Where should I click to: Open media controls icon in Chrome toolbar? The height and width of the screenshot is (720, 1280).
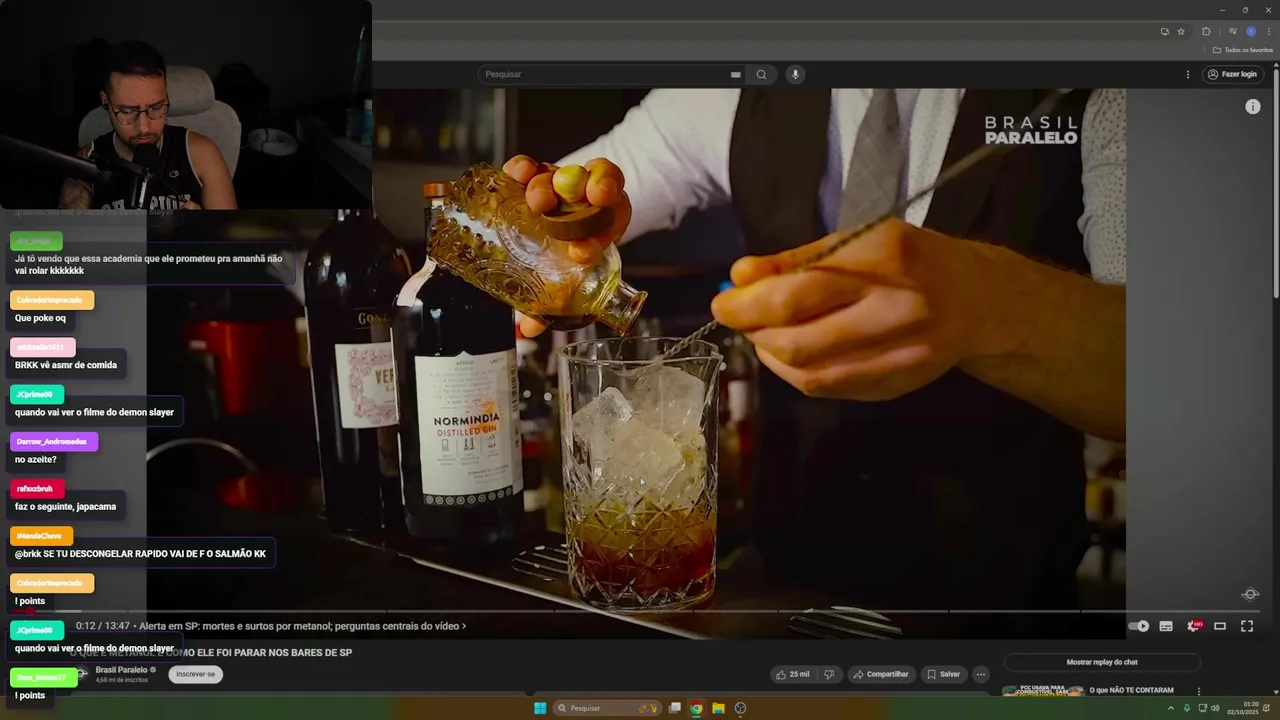point(1232,31)
